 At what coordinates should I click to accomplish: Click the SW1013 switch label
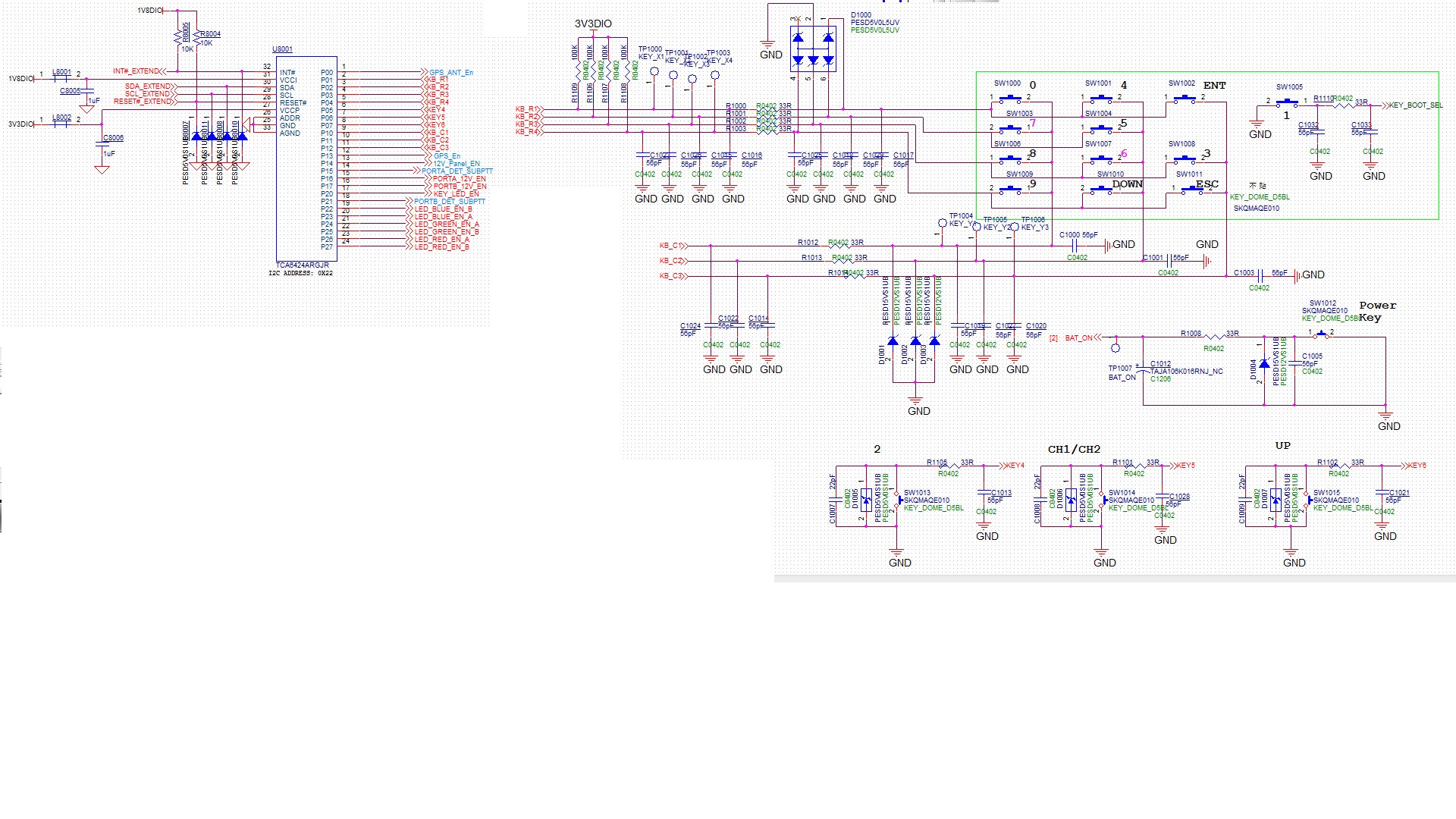(x=917, y=493)
